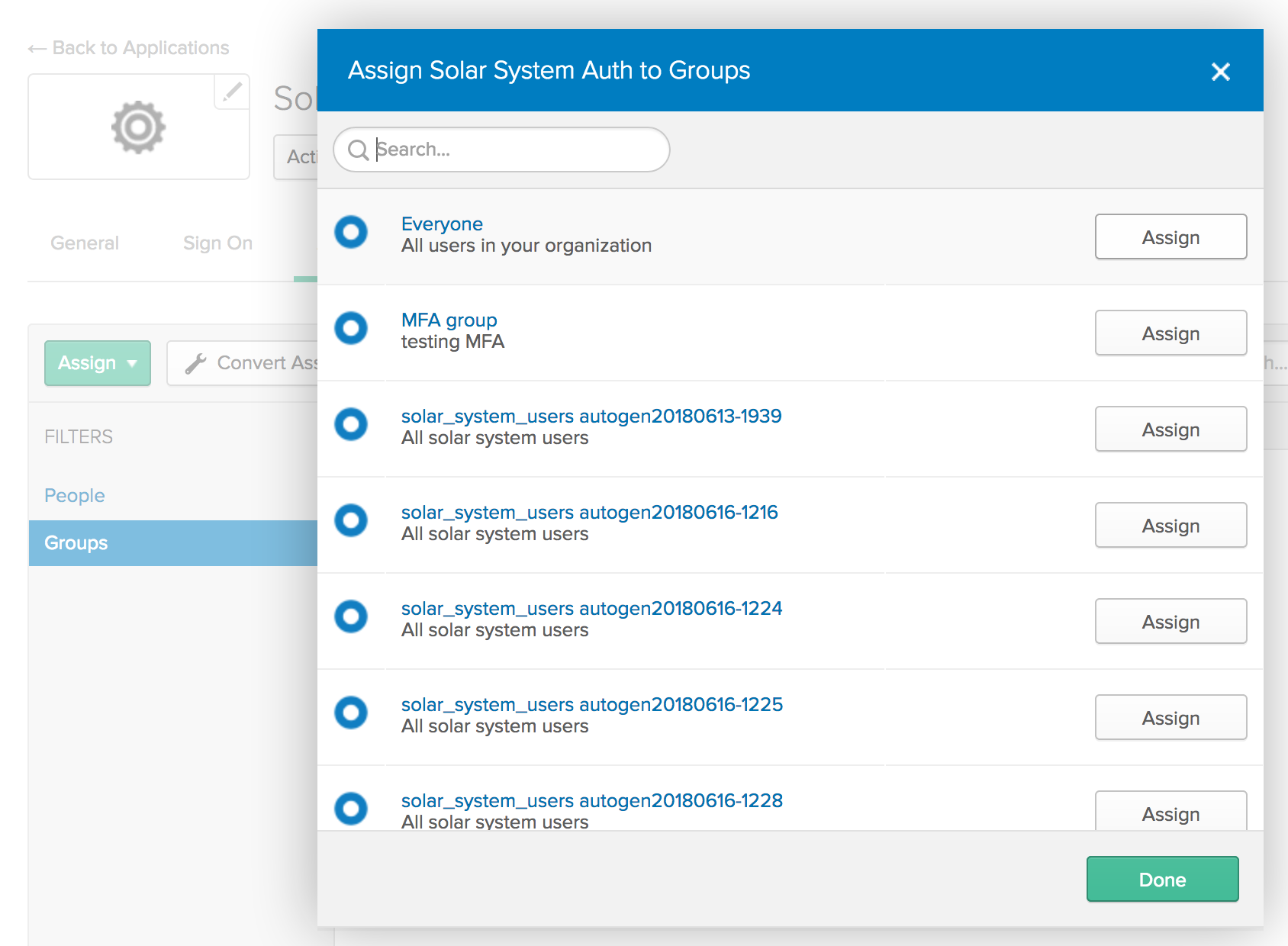Image resolution: width=1288 pixels, height=946 pixels.
Task: Open the green Assign dropdown
Action: point(97,363)
